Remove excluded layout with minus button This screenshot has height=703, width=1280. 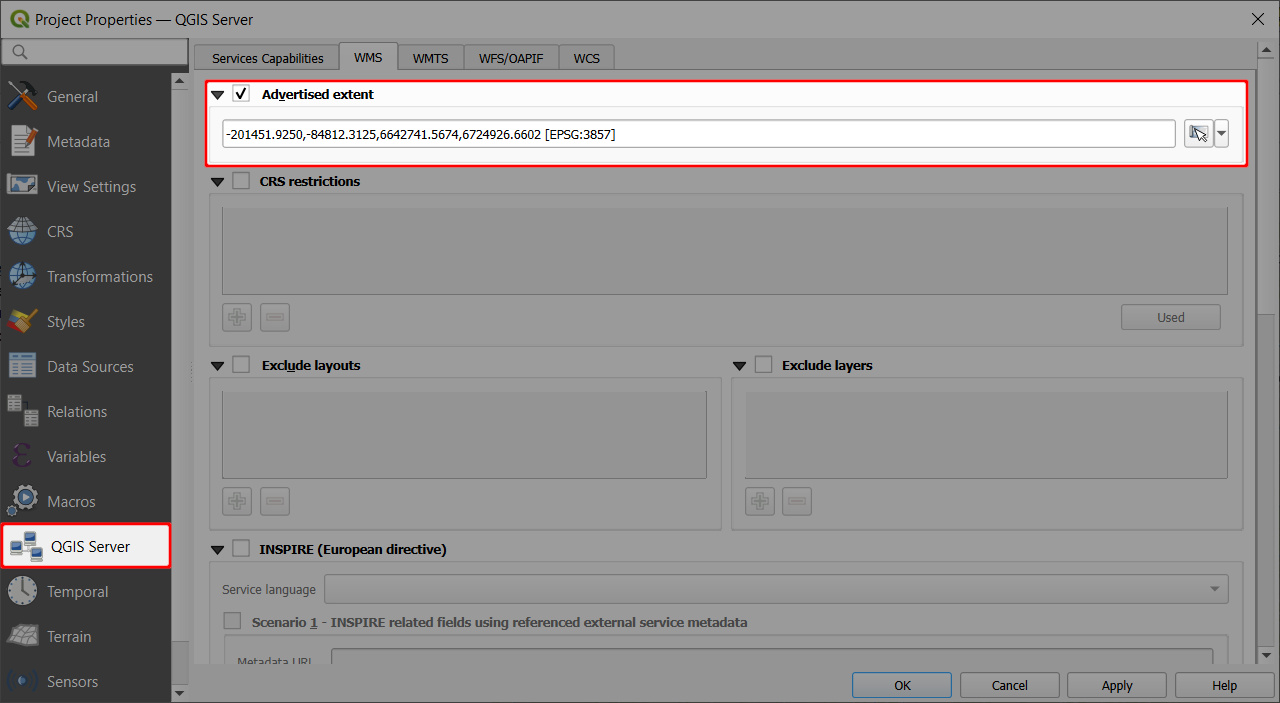click(x=275, y=501)
